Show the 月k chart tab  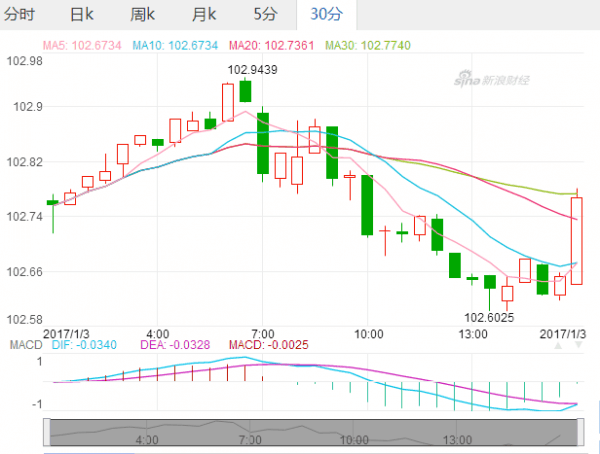pos(204,15)
